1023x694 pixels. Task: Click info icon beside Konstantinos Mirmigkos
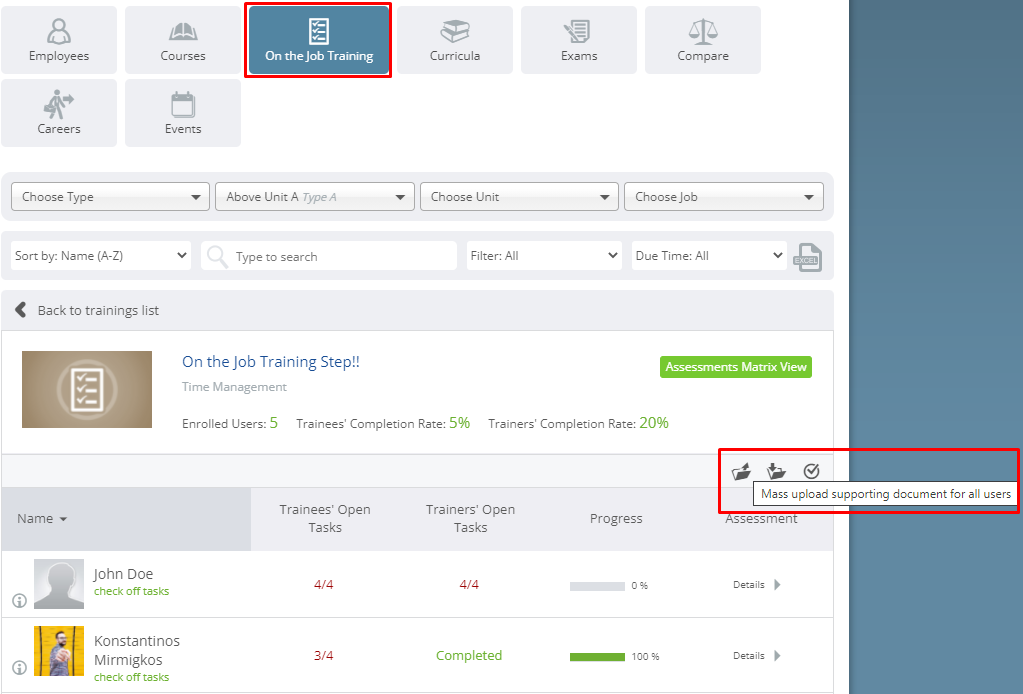coord(20,667)
